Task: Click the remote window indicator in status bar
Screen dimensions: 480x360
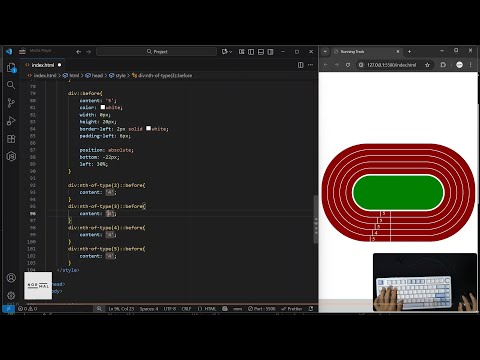Action: point(8,309)
